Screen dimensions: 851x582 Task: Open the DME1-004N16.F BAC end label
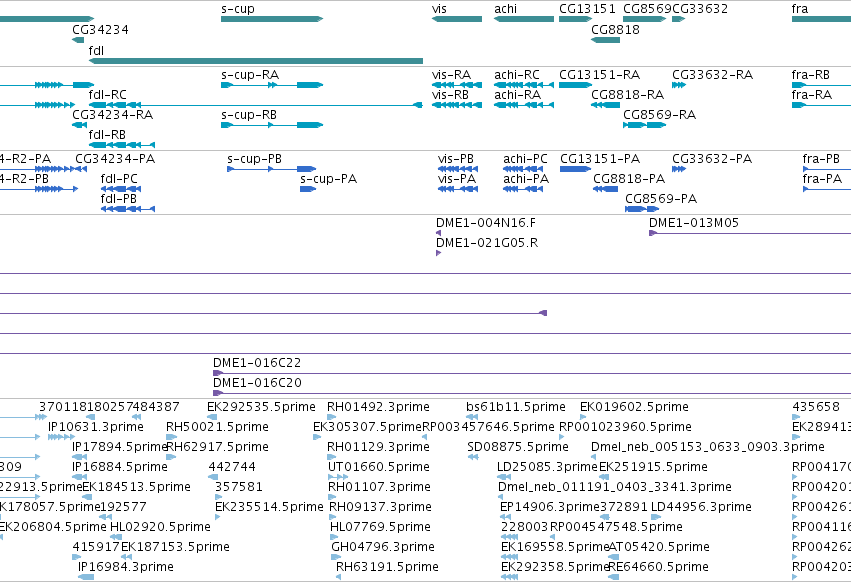(486, 223)
